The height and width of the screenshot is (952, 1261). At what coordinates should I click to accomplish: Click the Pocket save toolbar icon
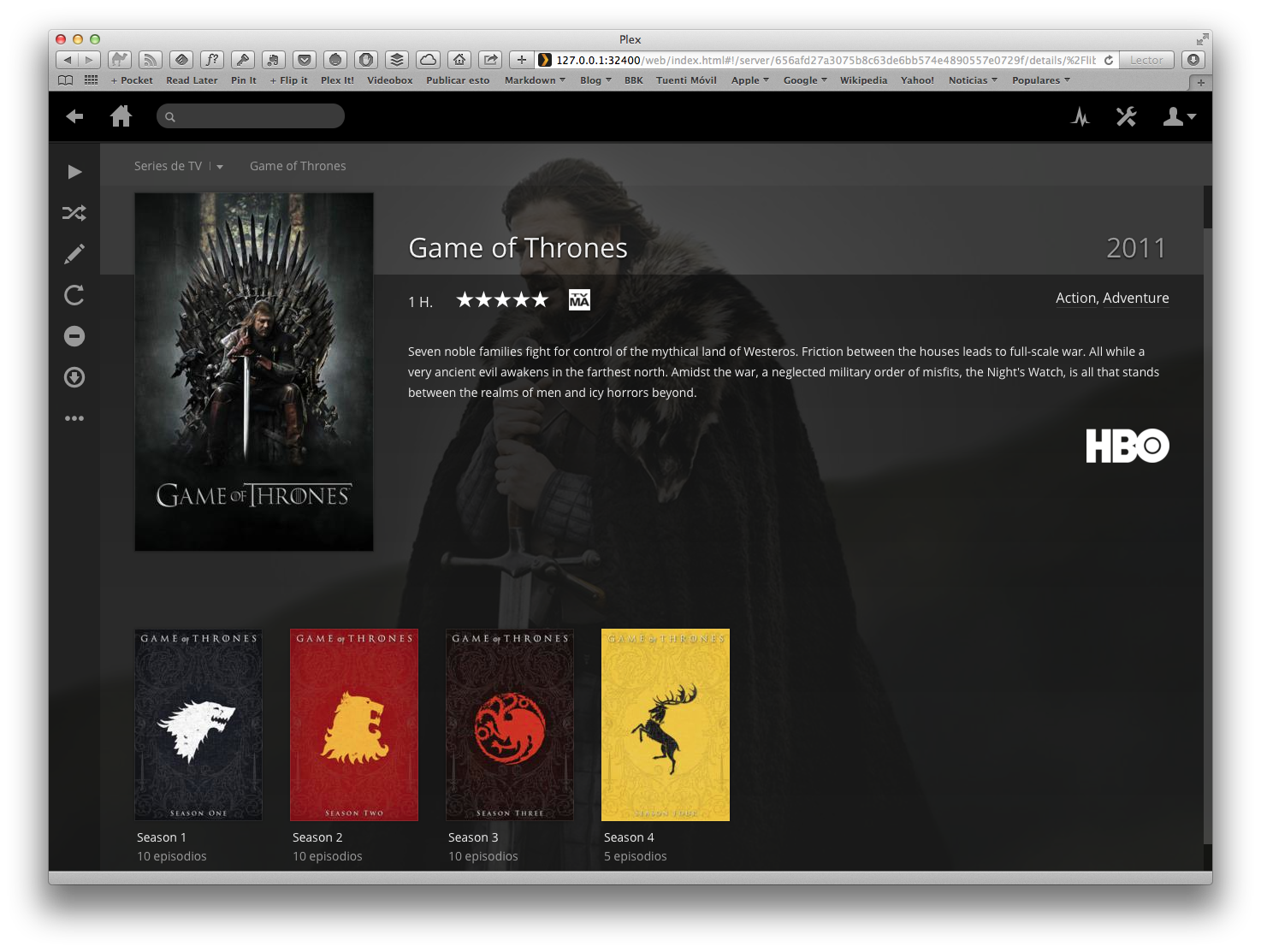pyautogui.click(x=305, y=60)
